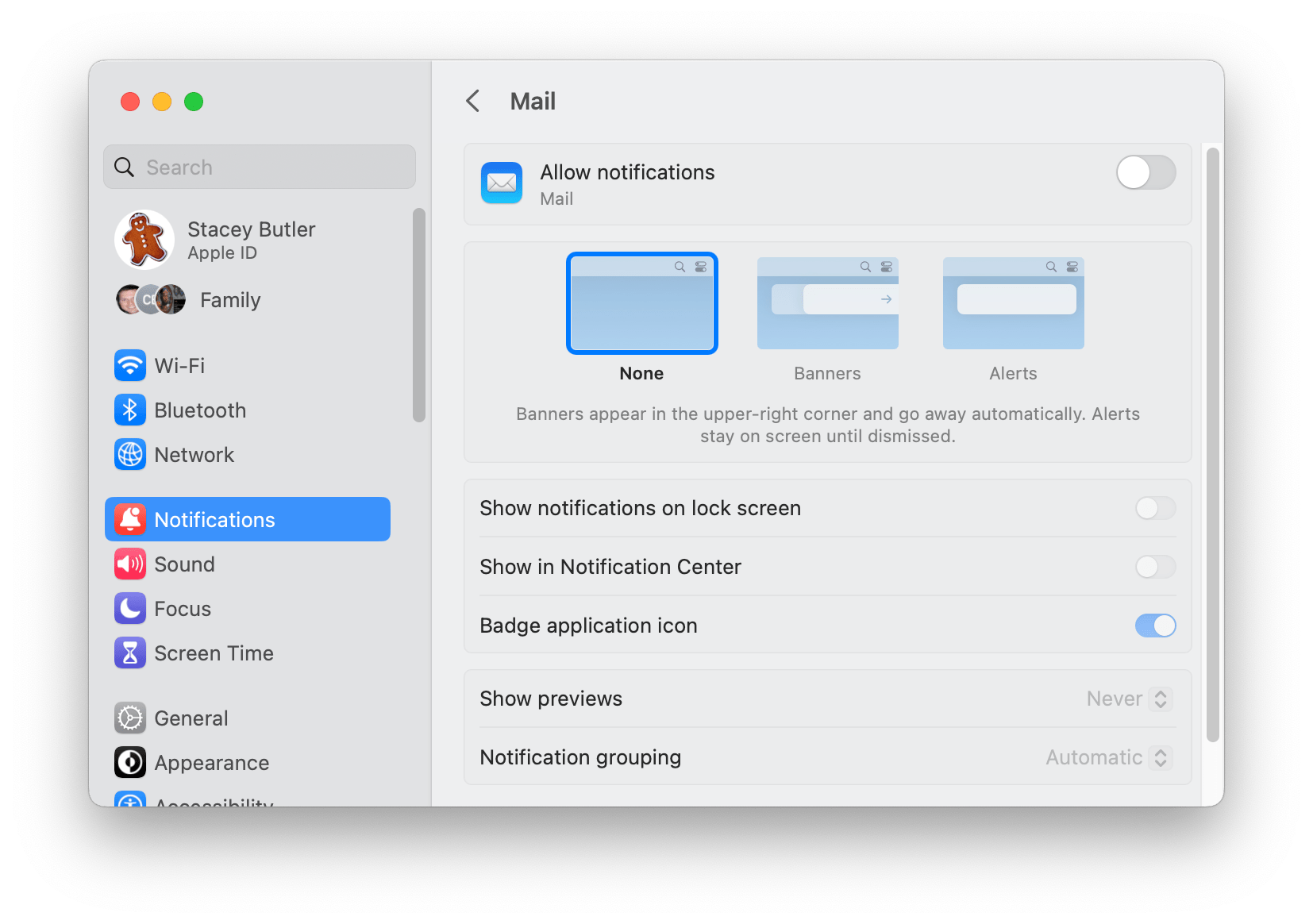
Task: Select the Banners notification style
Action: point(827,303)
